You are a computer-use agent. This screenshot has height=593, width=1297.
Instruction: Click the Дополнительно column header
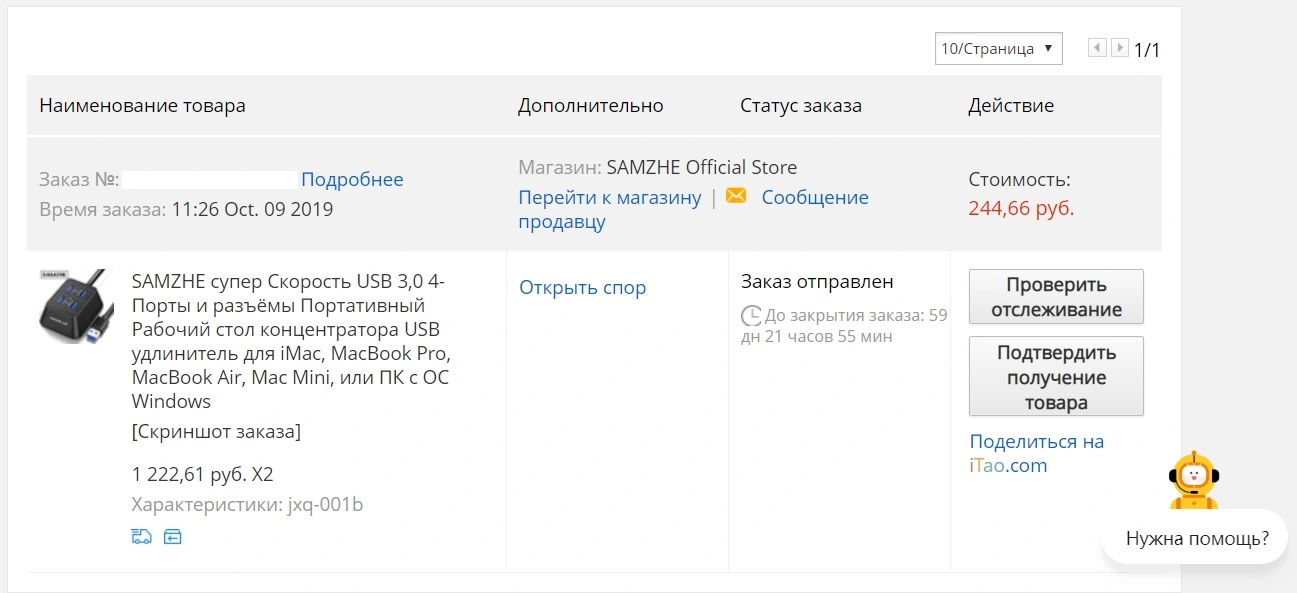pos(590,105)
